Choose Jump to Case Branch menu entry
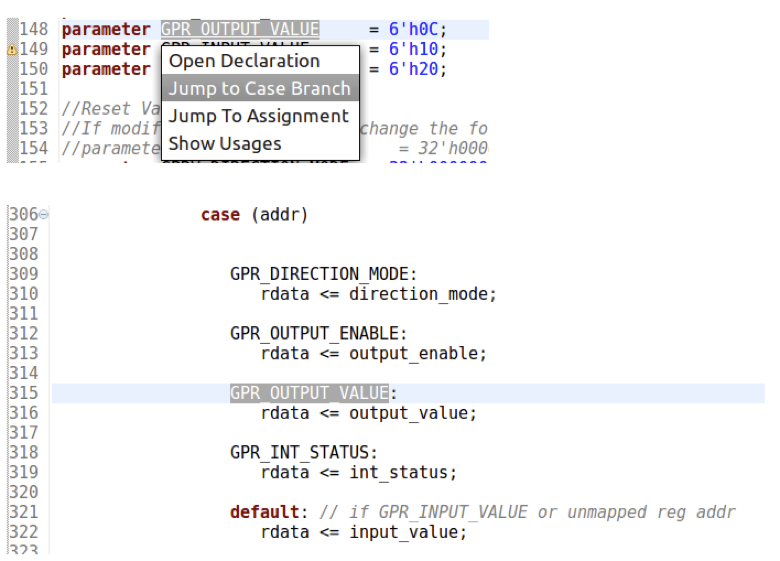 260,88
